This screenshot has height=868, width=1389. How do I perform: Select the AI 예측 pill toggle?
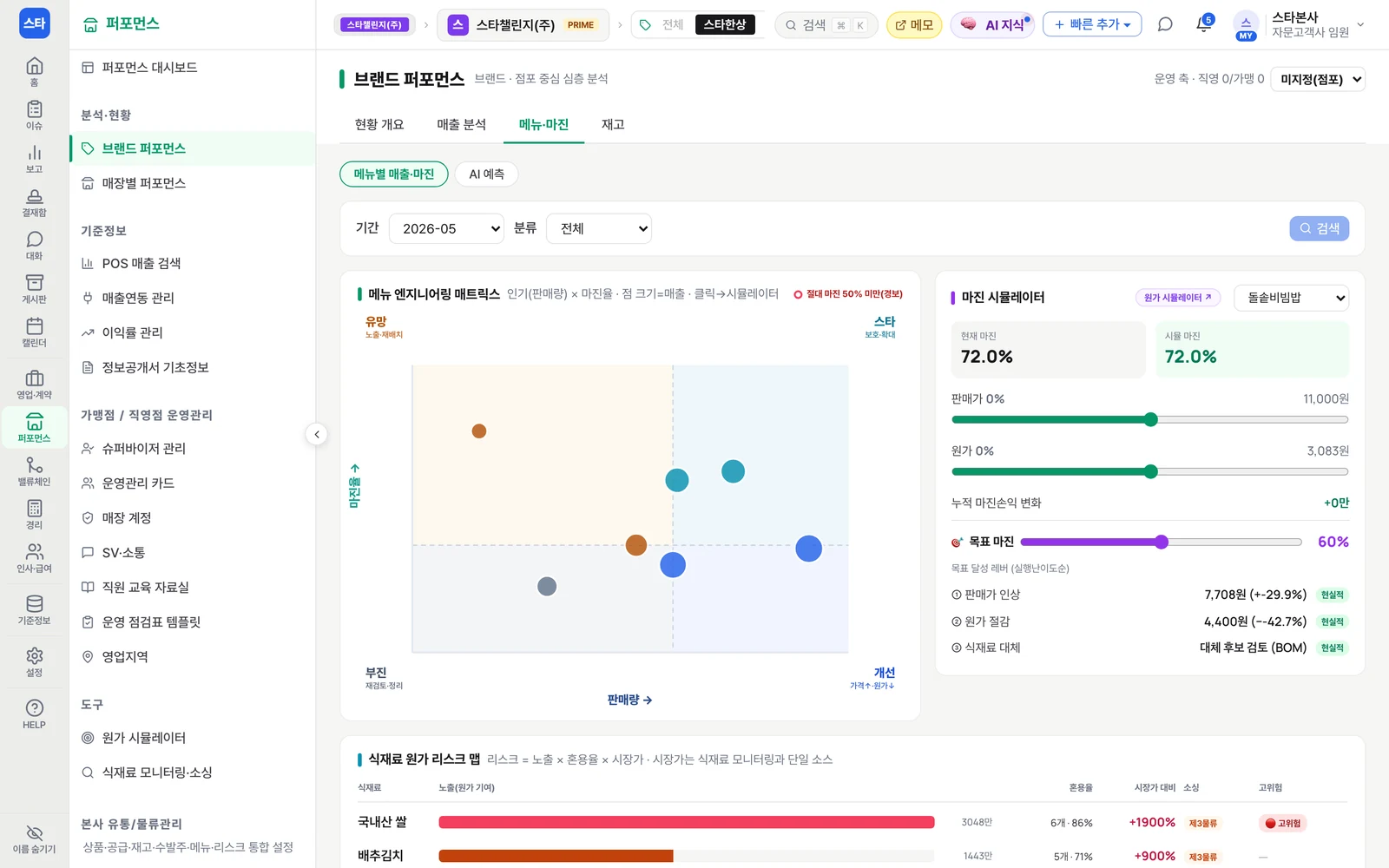[x=486, y=174]
